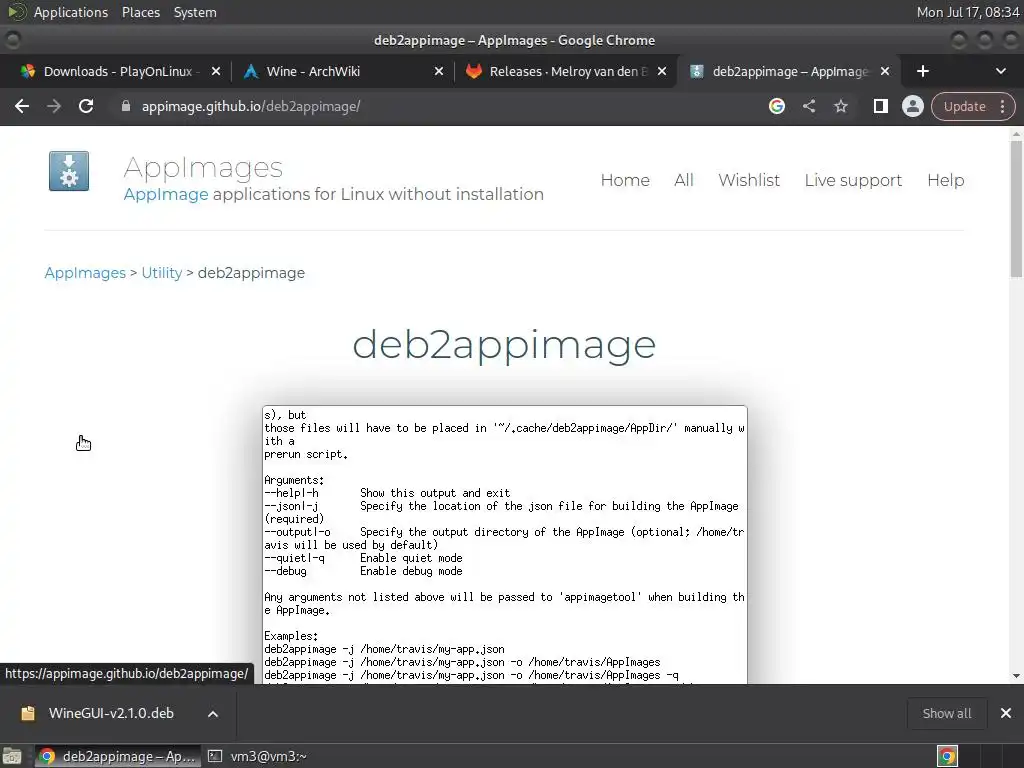Open the Places menu
Viewport: 1024px width, 768px height.
(140, 12)
